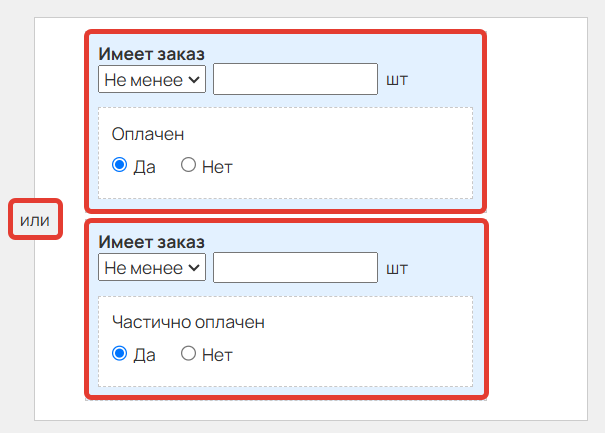Click the "Частично оплачен" condition label
The image size is (605, 433).
188,322
